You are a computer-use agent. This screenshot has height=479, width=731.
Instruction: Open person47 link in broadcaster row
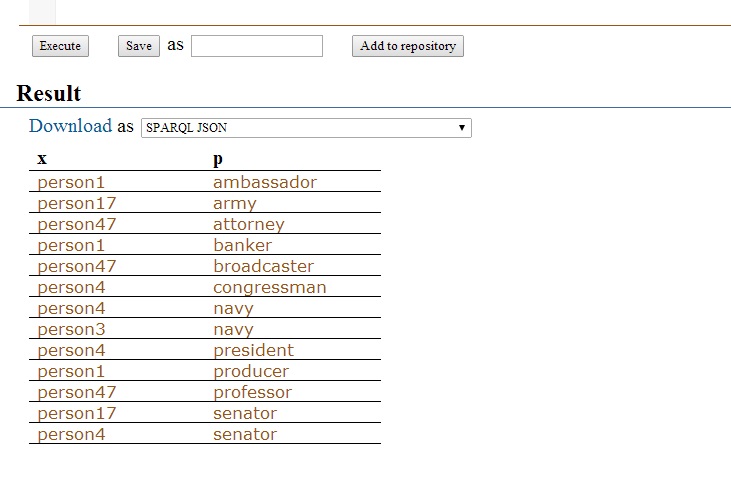click(x=76, y=266)
